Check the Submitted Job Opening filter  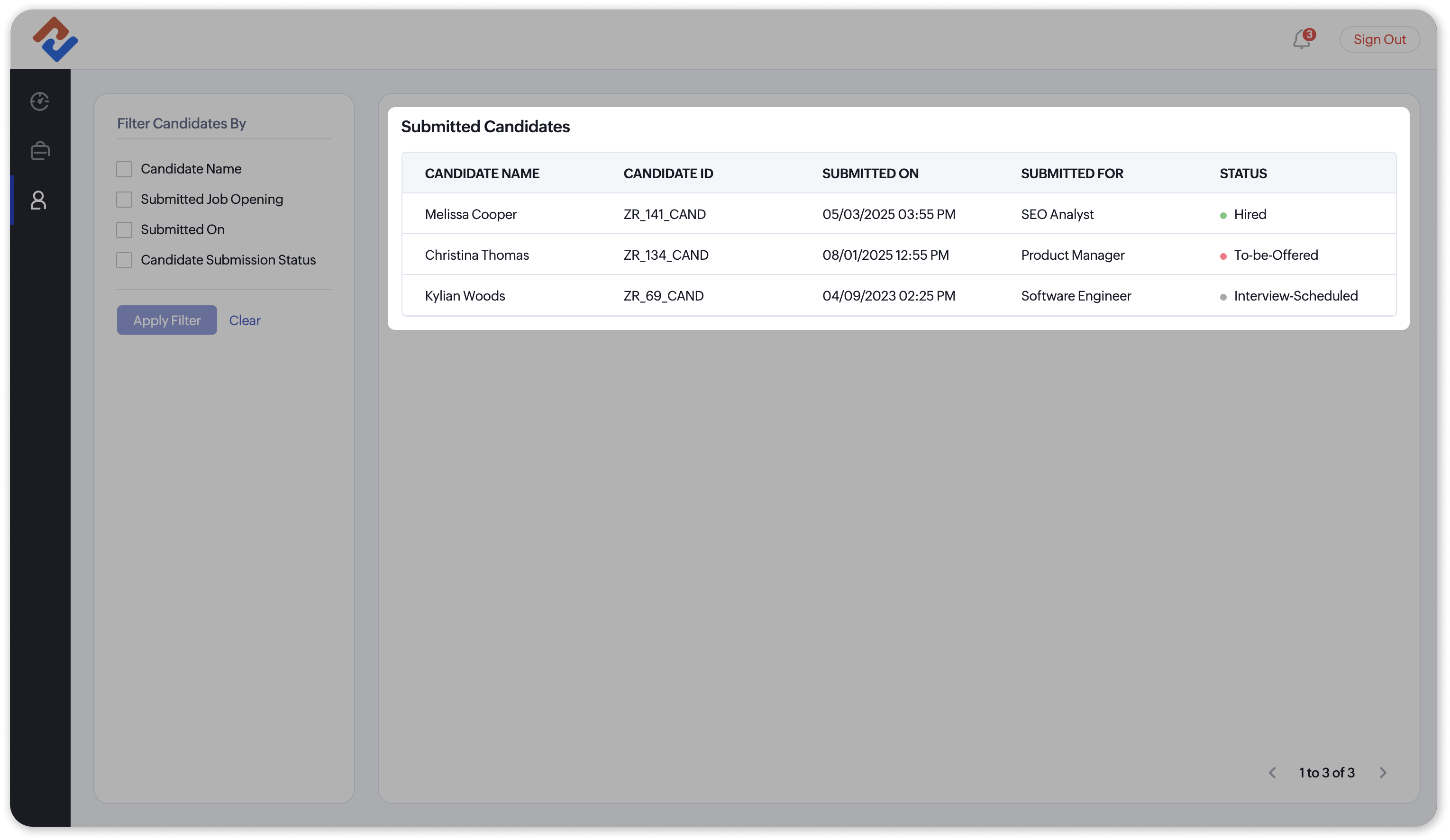tap(124, 200)
